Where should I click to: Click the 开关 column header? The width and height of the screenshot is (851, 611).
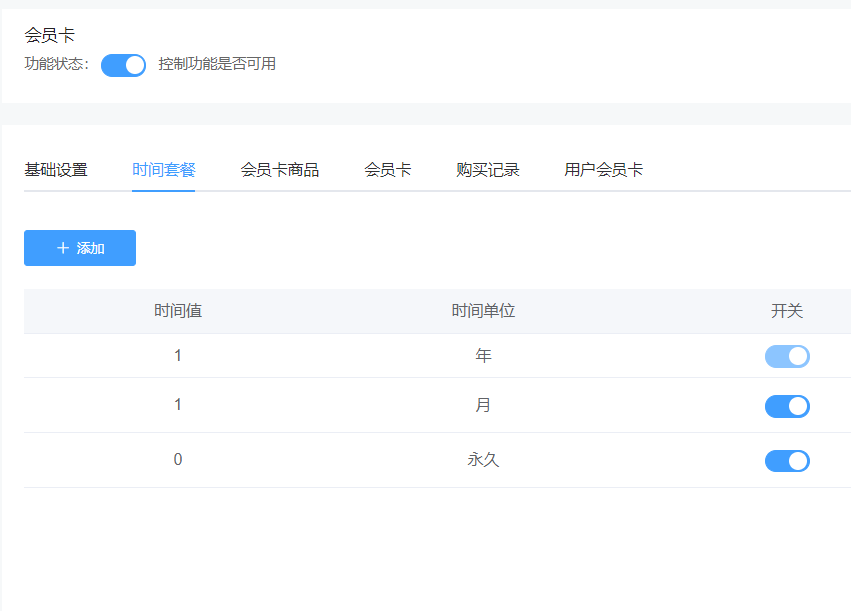click(787, 311)
